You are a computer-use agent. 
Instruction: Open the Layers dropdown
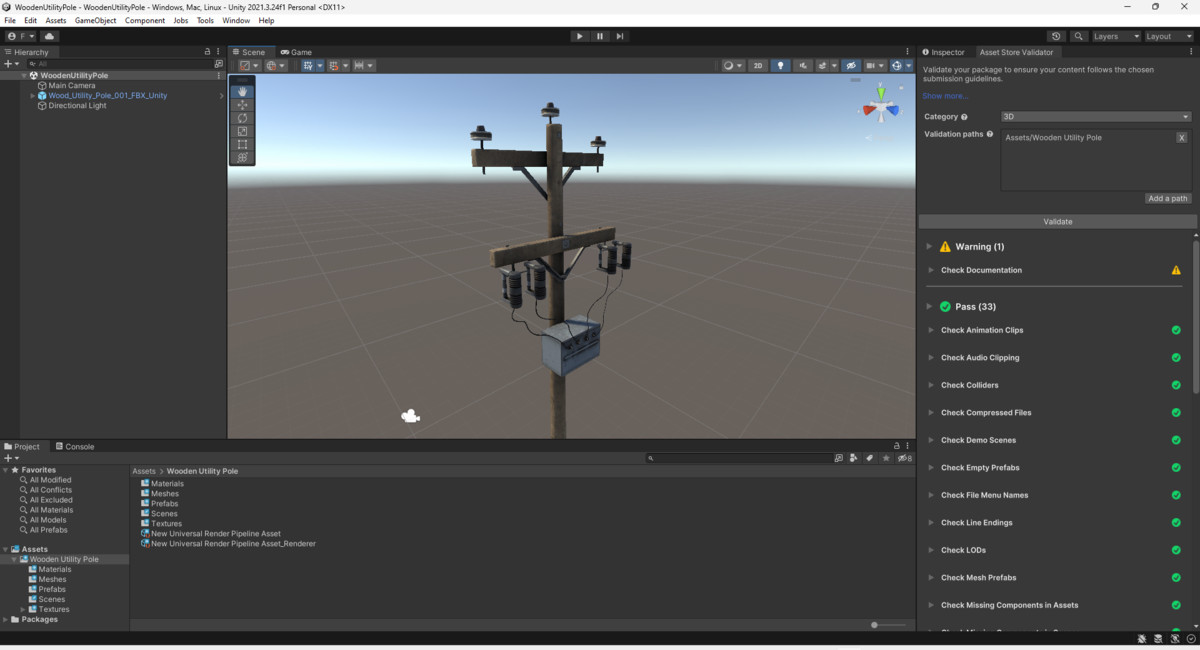[x=1116, y=36]
